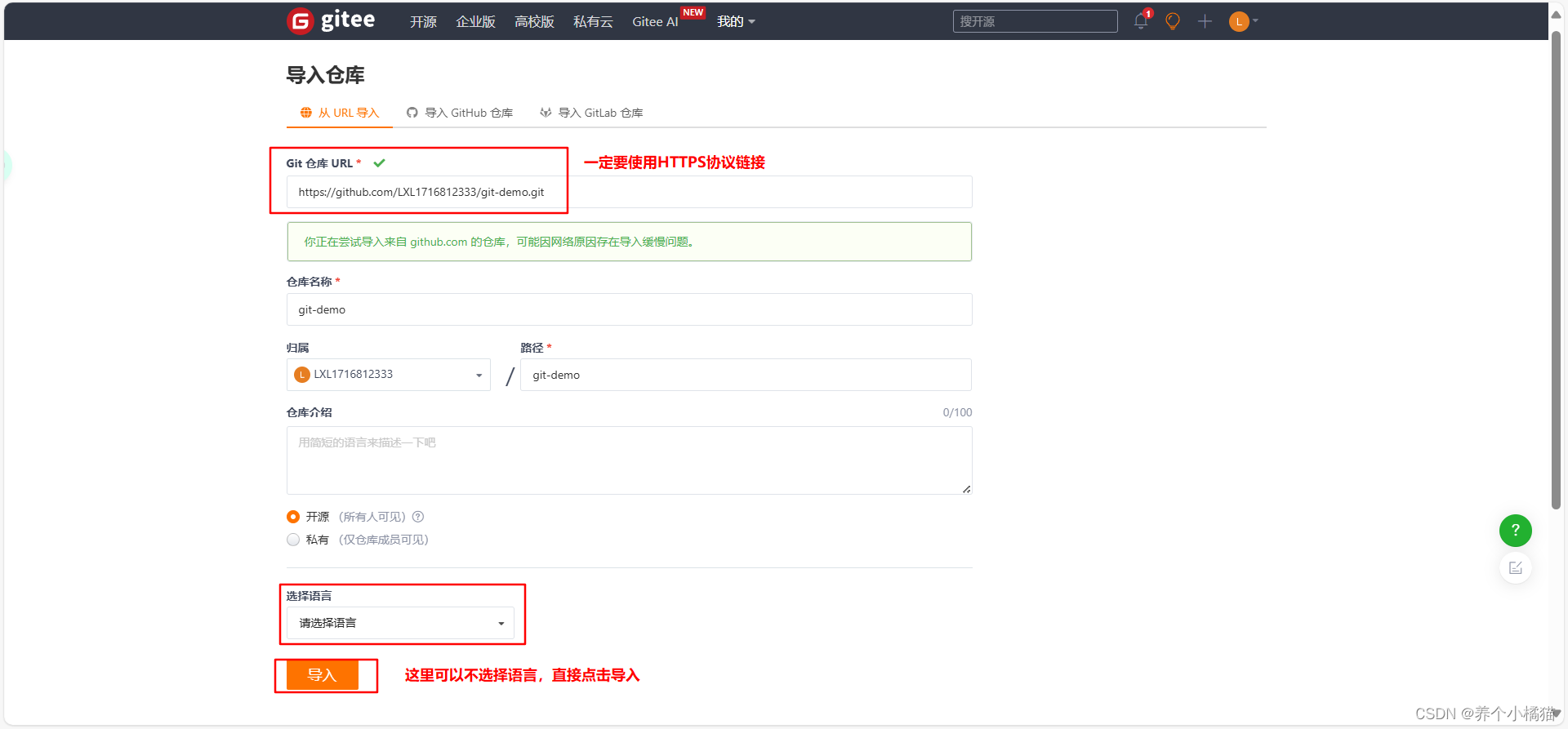Open the notifications bell
The height and width of the screenshot is (729, 1568).
(x=1141, y=21)
